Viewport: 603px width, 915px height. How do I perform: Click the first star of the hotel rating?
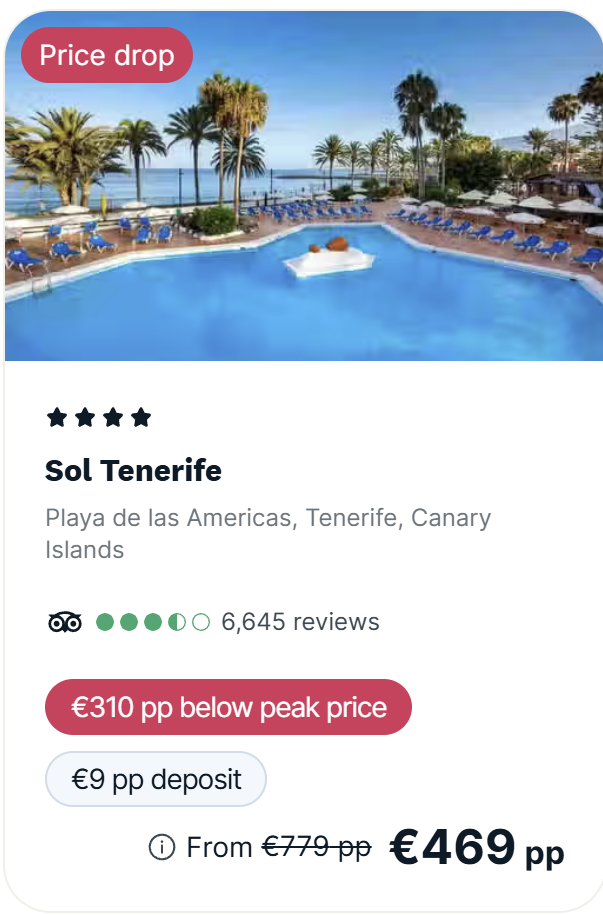tap(57, 417)
